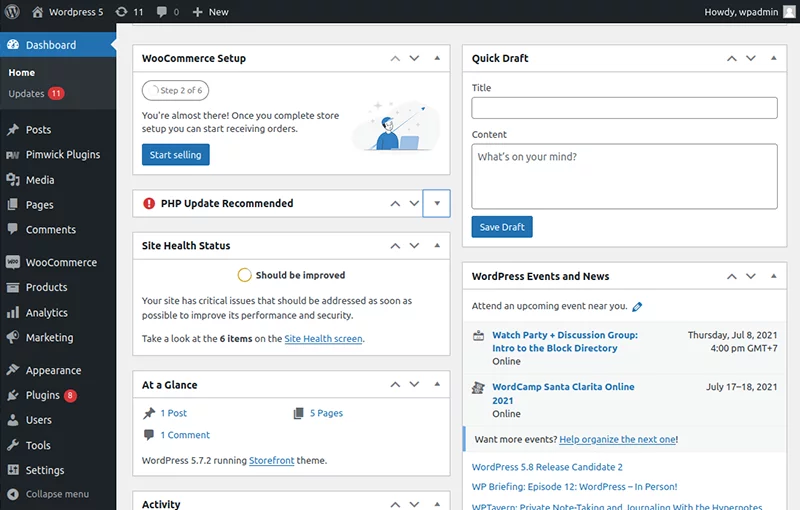Focus the What's on your mind textarea
800x510 pixels.
(x=624, y=176)
